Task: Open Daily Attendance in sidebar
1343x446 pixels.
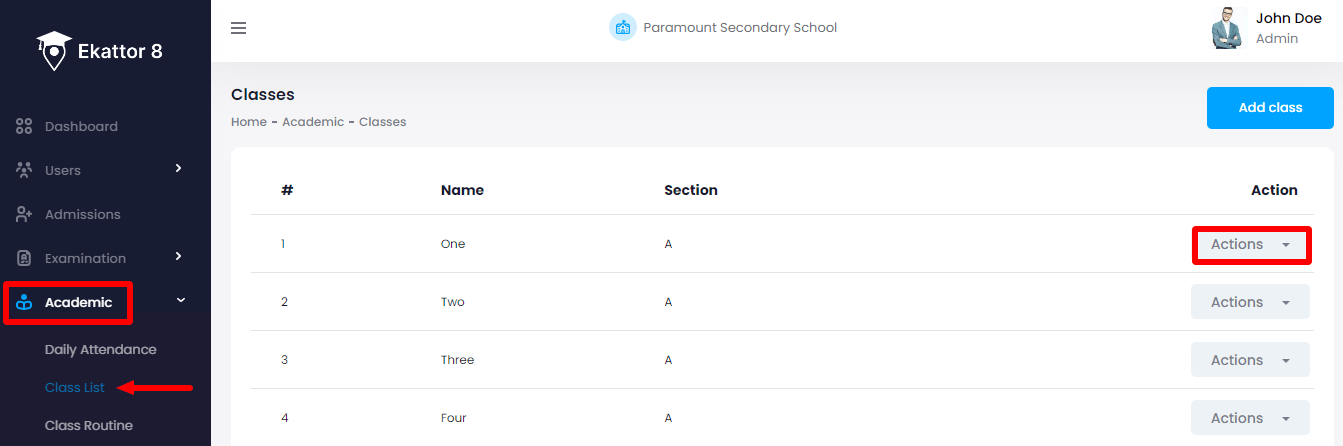Action: pos(100,350)
